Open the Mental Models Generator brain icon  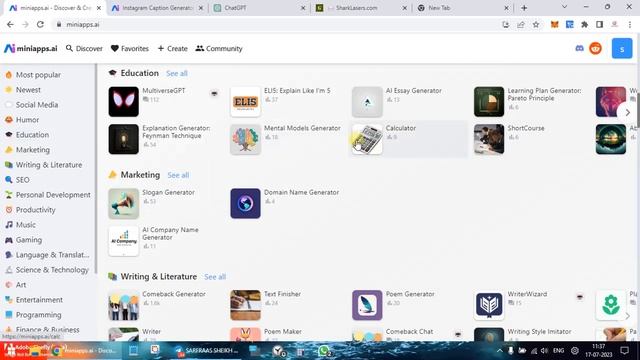tap(245, 139)
